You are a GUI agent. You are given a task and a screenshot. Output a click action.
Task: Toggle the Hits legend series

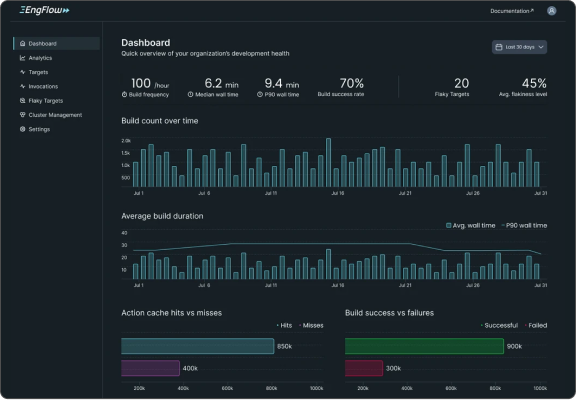coord(284,325)
